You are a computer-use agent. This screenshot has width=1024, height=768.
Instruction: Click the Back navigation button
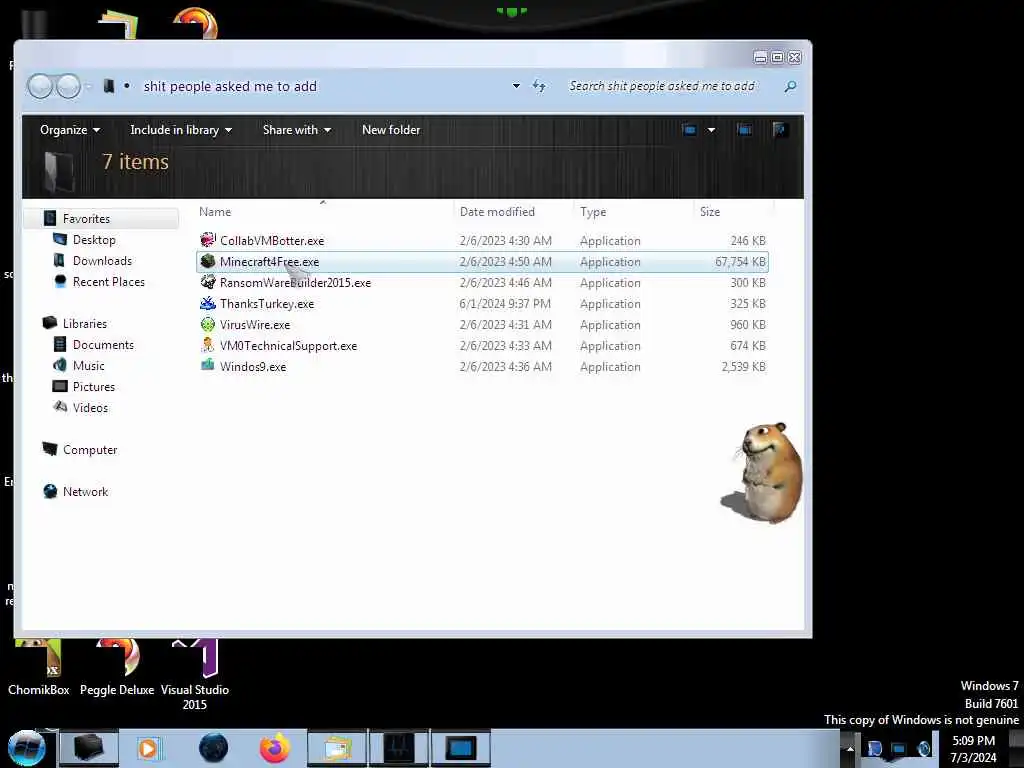[40, 86]
